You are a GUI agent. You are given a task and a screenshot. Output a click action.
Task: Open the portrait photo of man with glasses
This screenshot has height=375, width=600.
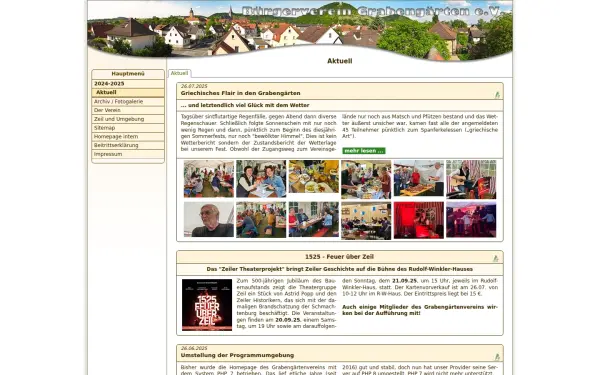pos(209,219)
